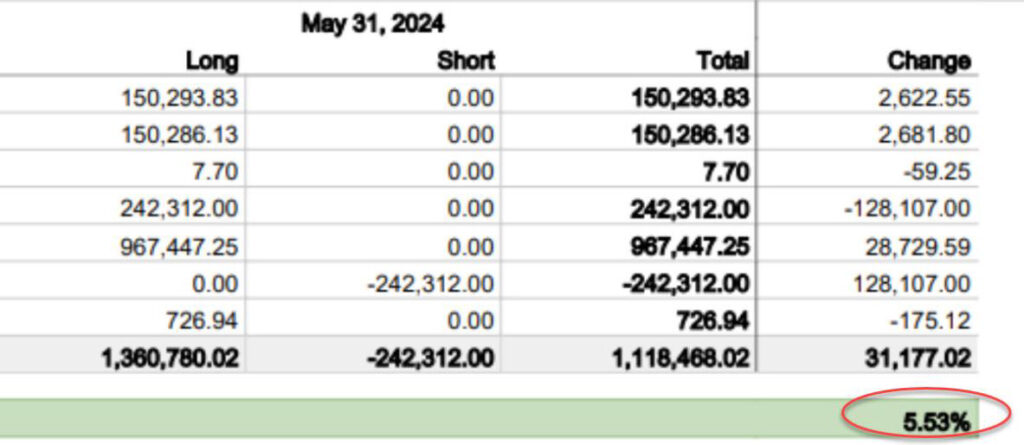The height and width of the screenshot is (445, 1024).
Task: Select the Long value 150,286.13
Action: click(x=180, y=135)
